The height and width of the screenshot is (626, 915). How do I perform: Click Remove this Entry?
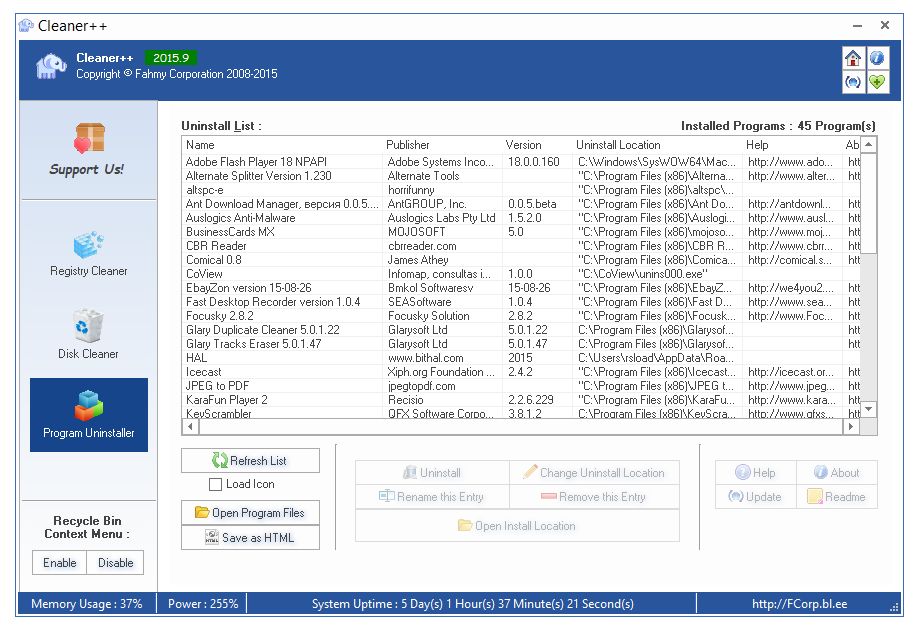click(x=594, y=496)
